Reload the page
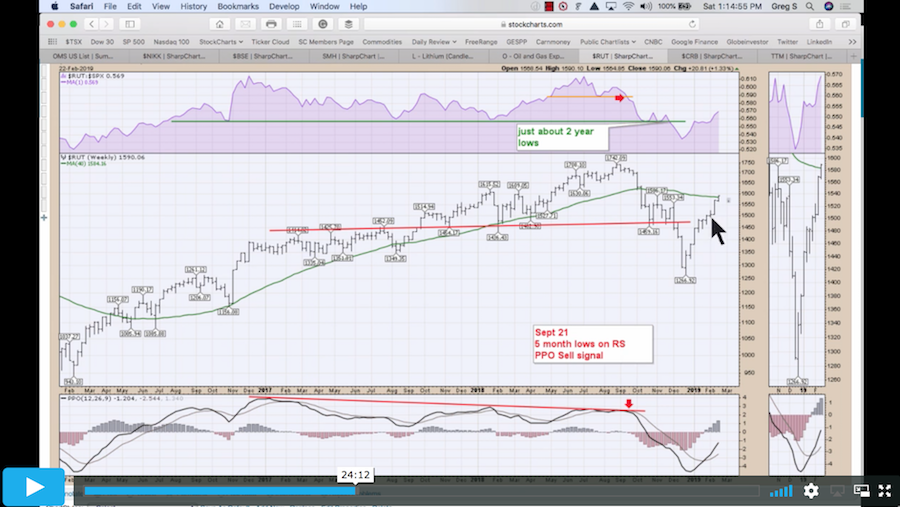The height and width of the screenshot is (507, 900). [x=692, y=24]
